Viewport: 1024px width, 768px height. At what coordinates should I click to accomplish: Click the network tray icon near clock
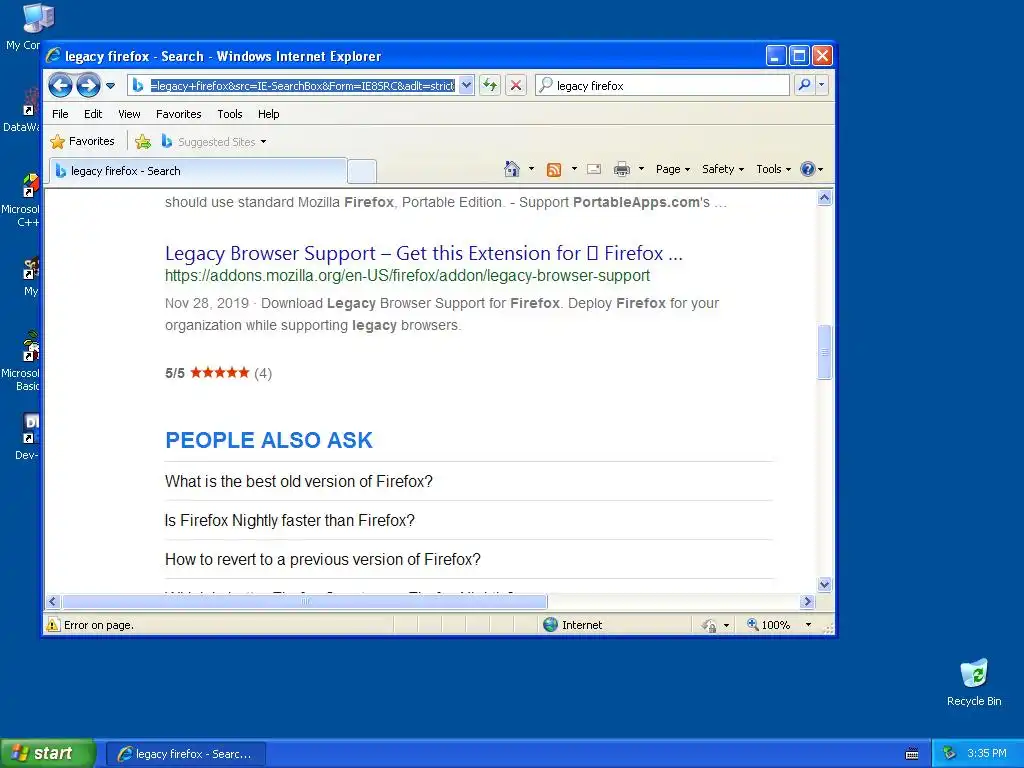point(950,754)
